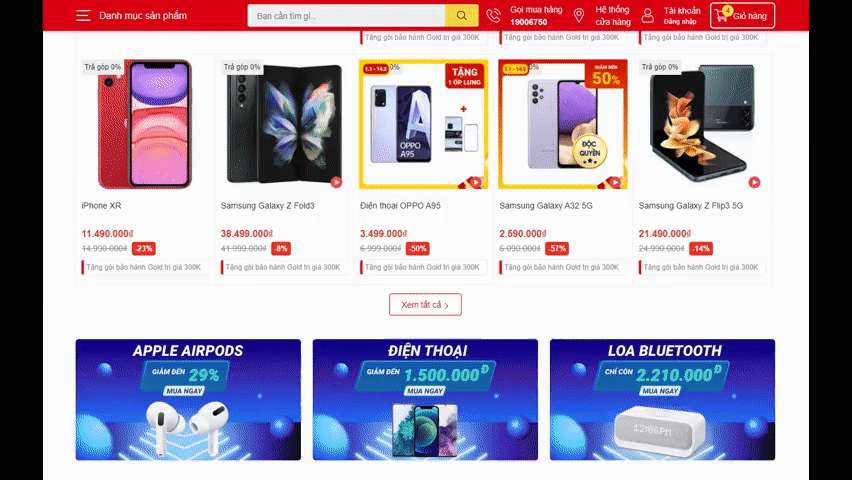Play the OPPO A95 video icon
The height and width of the screenshot is (480, 852).
point(475,183)
